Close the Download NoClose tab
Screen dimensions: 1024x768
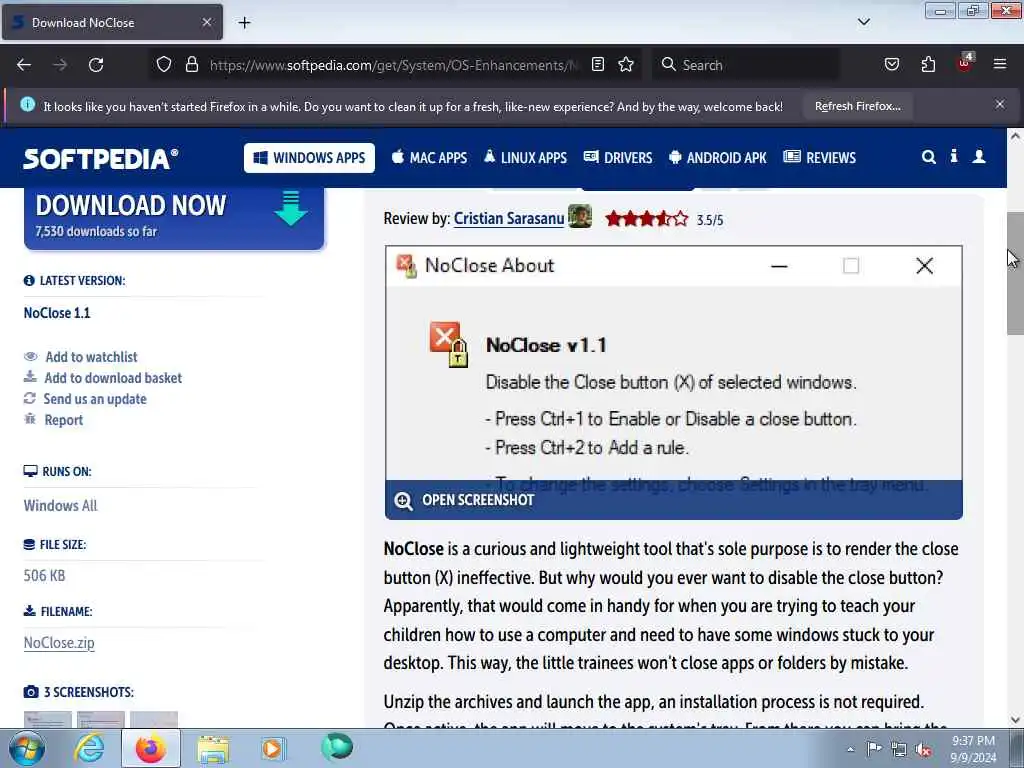pos(207,22)
